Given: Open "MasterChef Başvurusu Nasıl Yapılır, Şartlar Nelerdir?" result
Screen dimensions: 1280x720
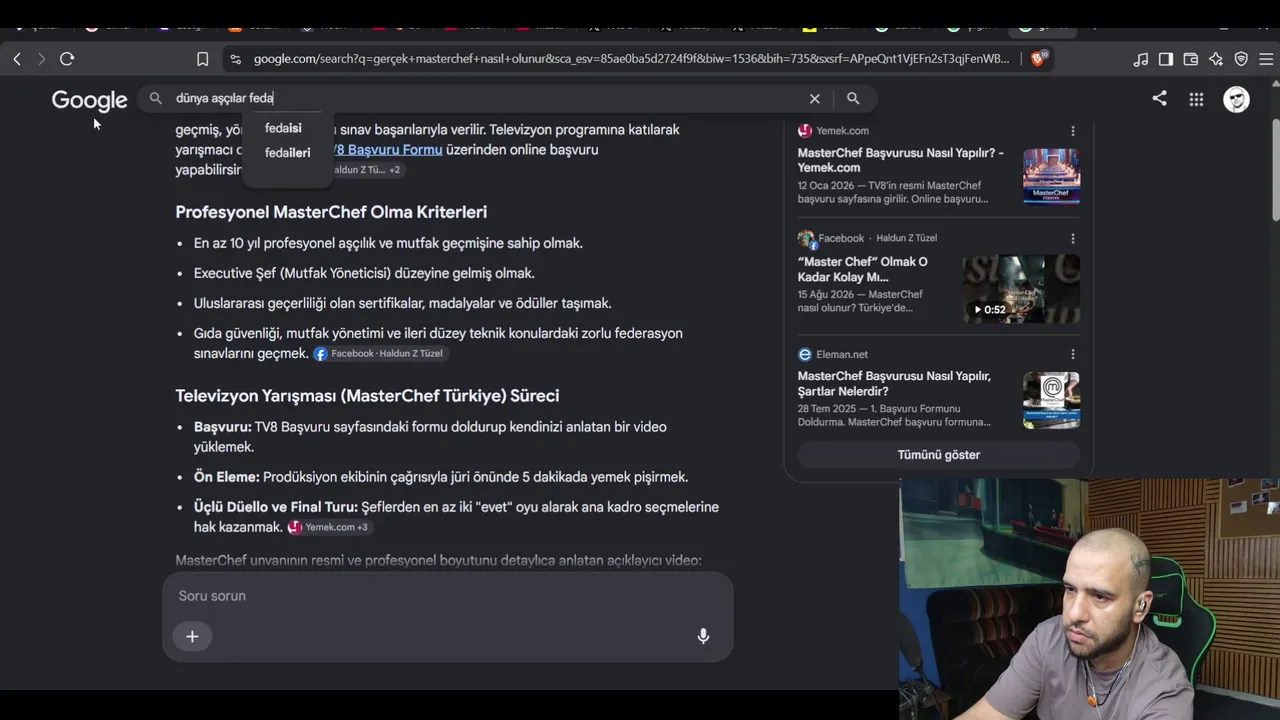Looking at the screenshot, I should click(894, 383).
